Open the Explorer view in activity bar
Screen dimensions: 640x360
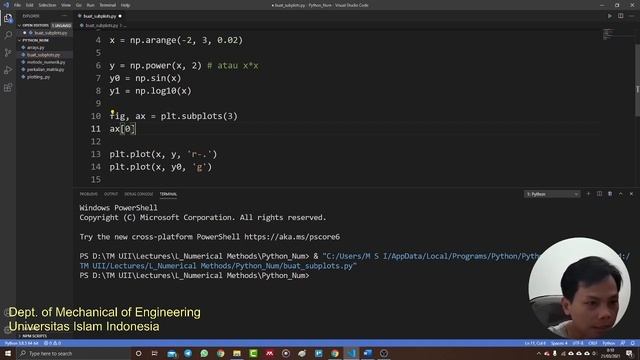pyautogui.click(x=8, y=18)
